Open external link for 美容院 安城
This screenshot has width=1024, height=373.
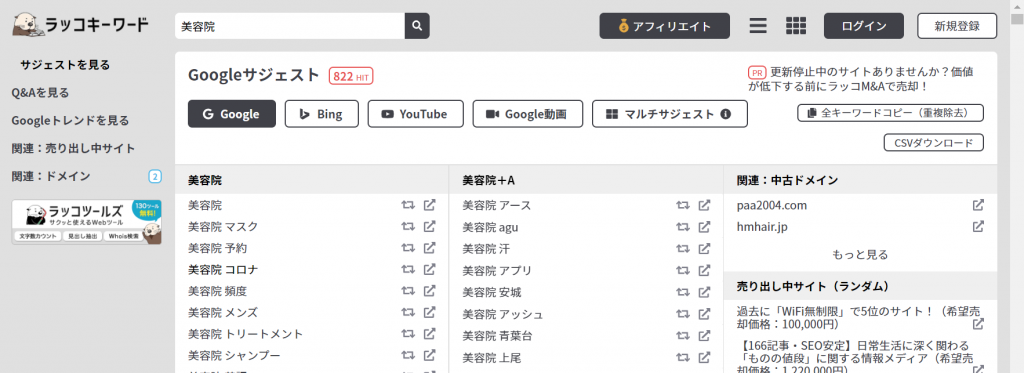704,292
